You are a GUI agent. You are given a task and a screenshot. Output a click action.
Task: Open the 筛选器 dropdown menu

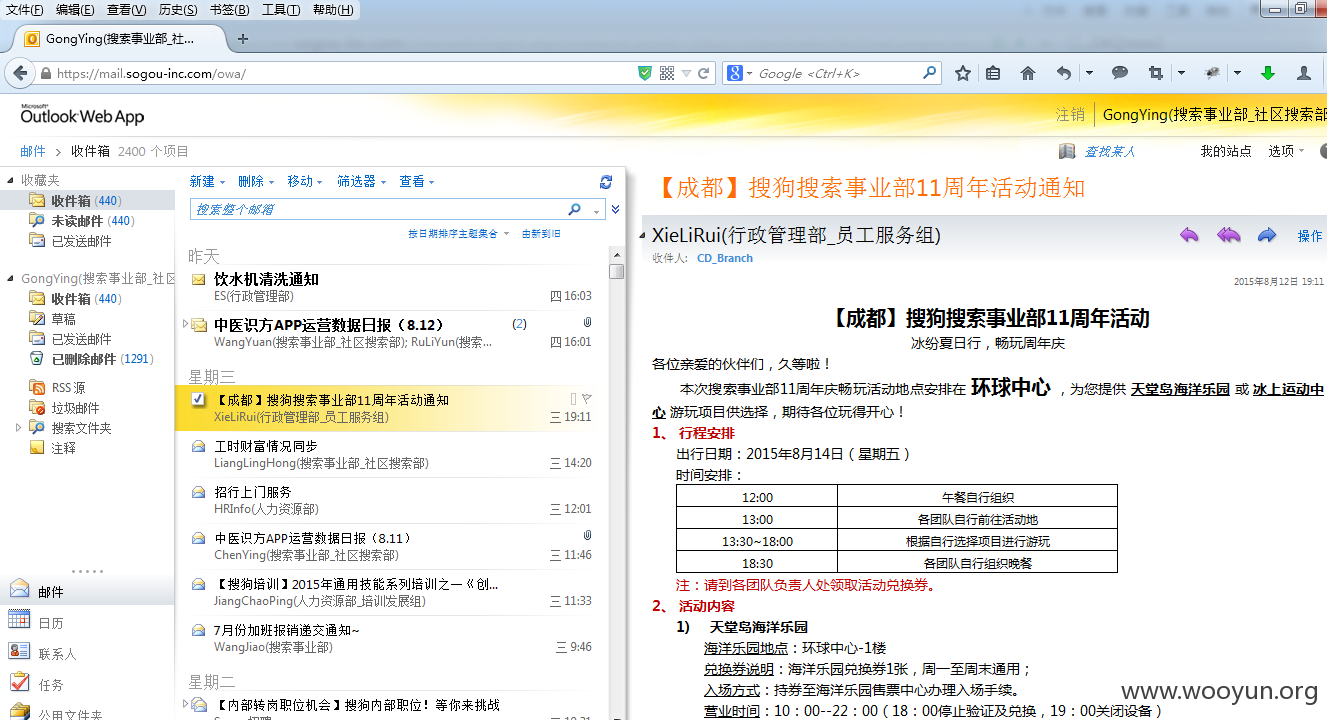click(362, 181)
